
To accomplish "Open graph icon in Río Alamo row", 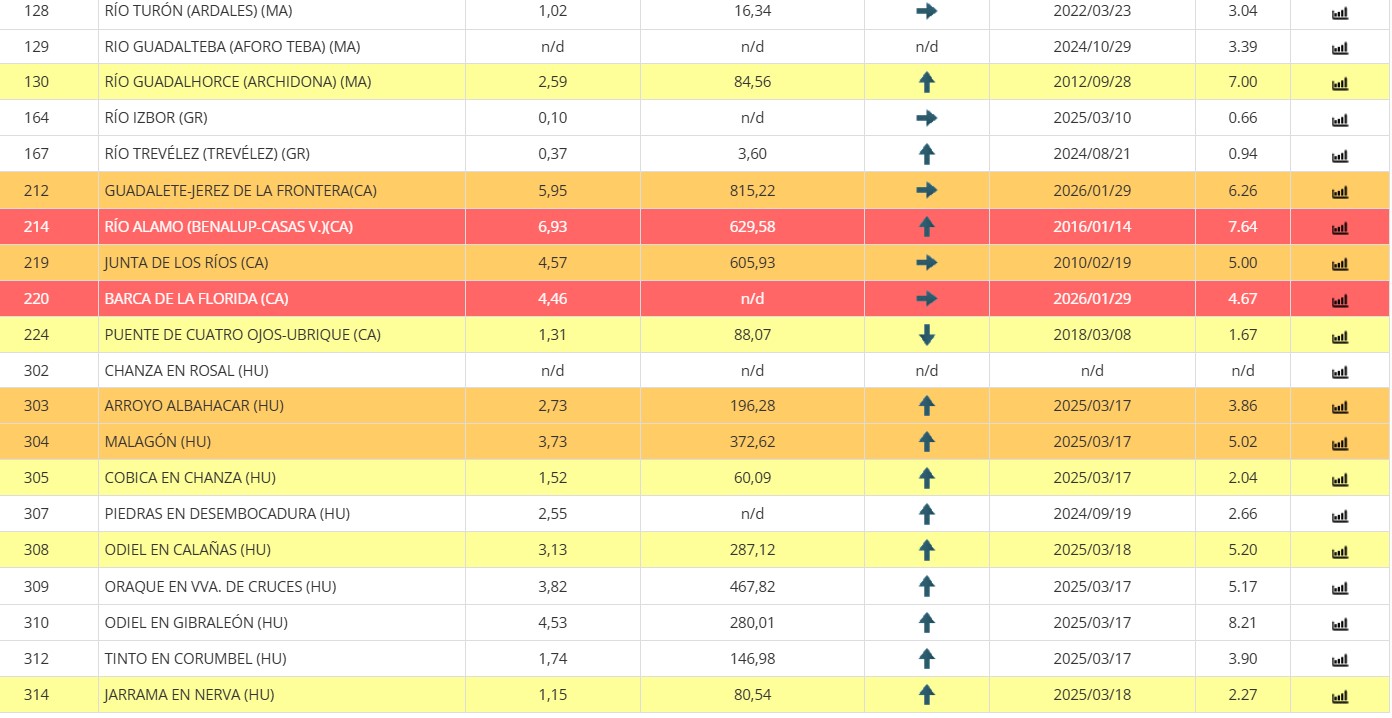I will pyautogui.click(x=1339, y=228).
